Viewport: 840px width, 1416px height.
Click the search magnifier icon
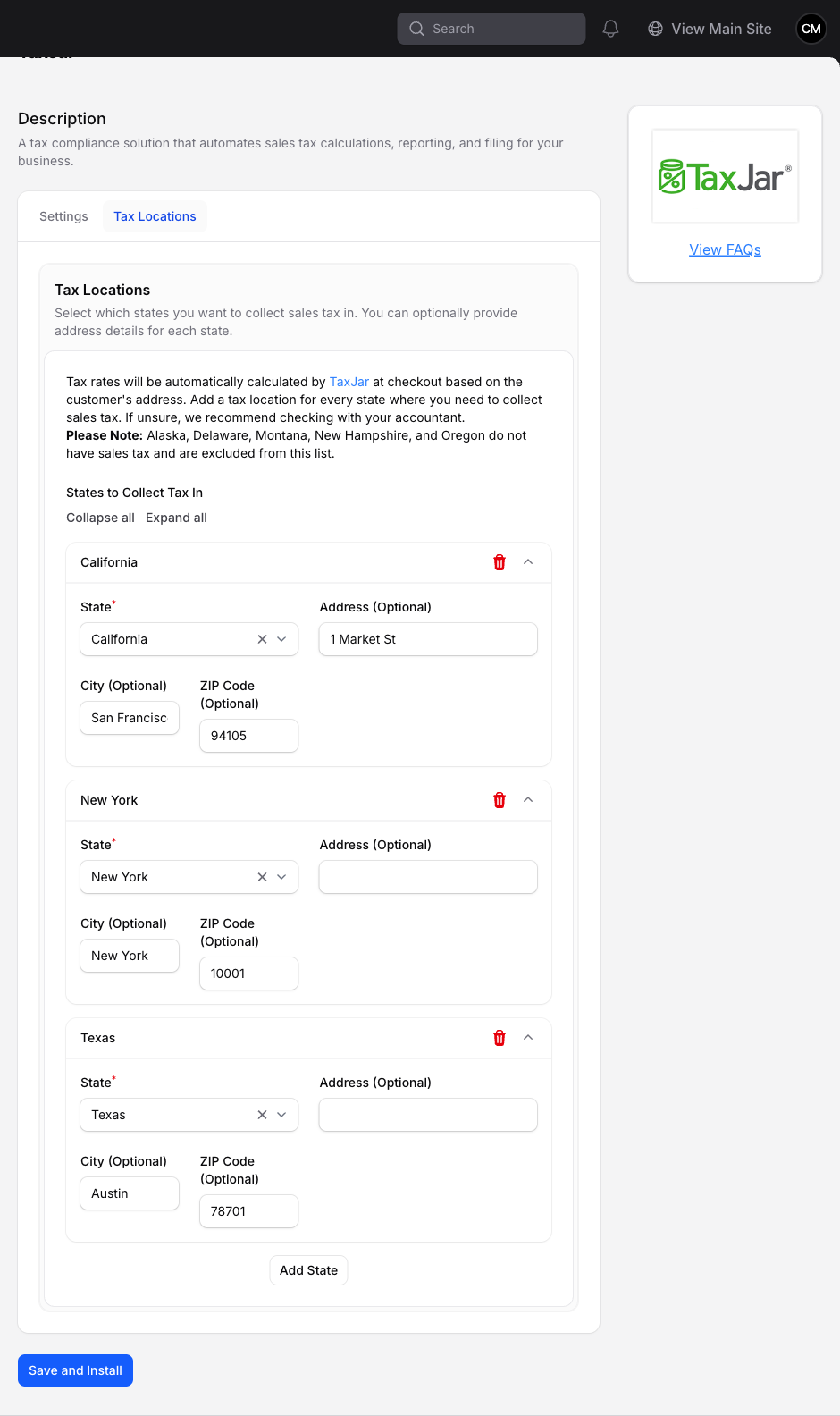point(416,29)
